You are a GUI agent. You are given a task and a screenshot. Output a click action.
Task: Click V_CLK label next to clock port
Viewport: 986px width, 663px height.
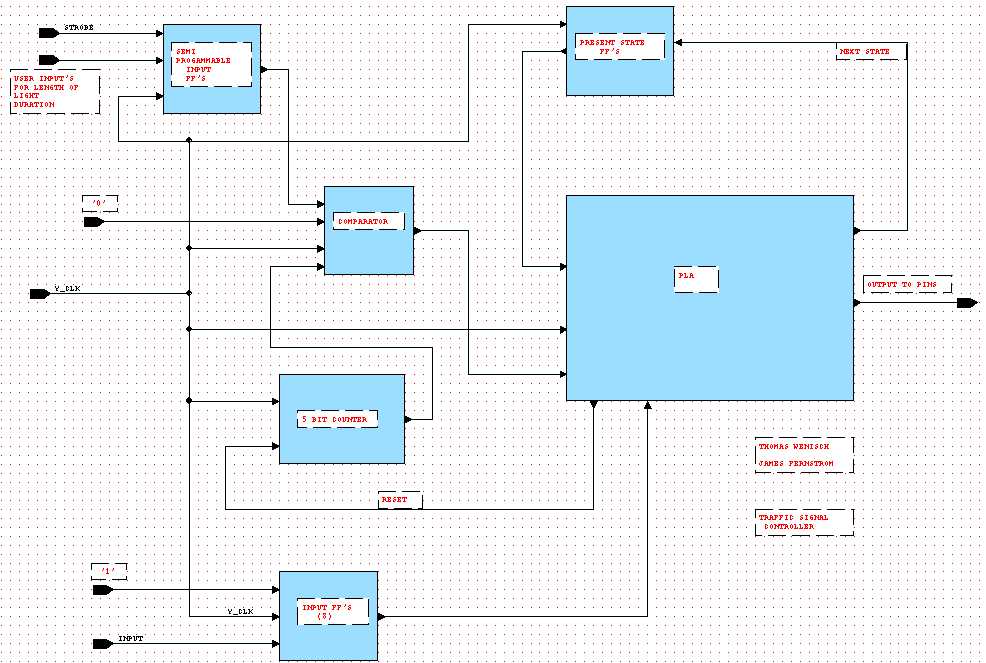click(x=67, y=289)
